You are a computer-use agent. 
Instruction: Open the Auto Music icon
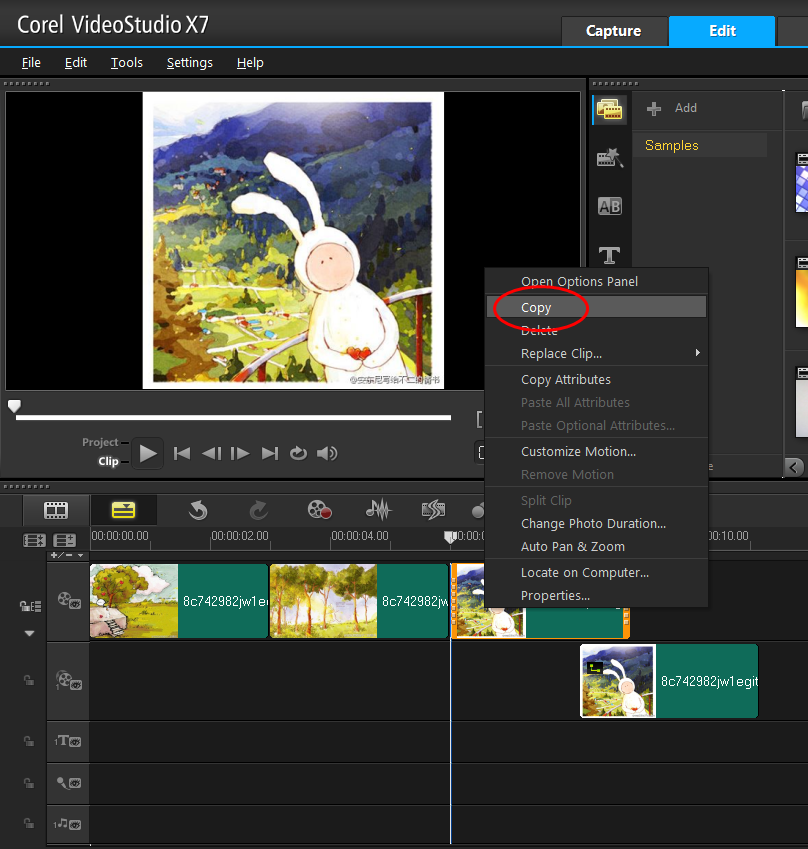(x=433, y=510)
